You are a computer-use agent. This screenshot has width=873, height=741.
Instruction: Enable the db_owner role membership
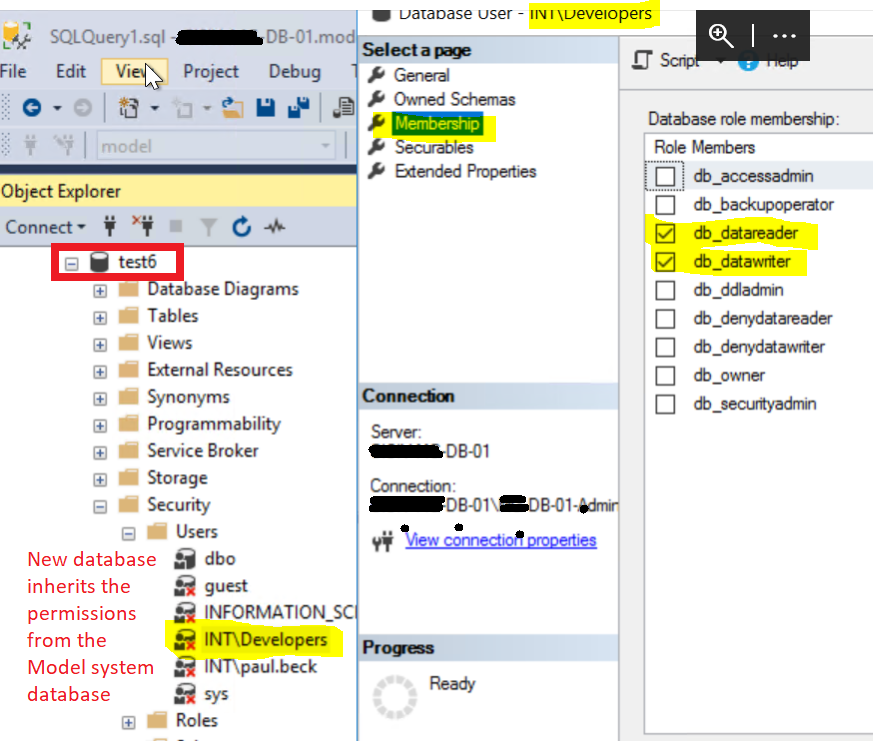665,377
